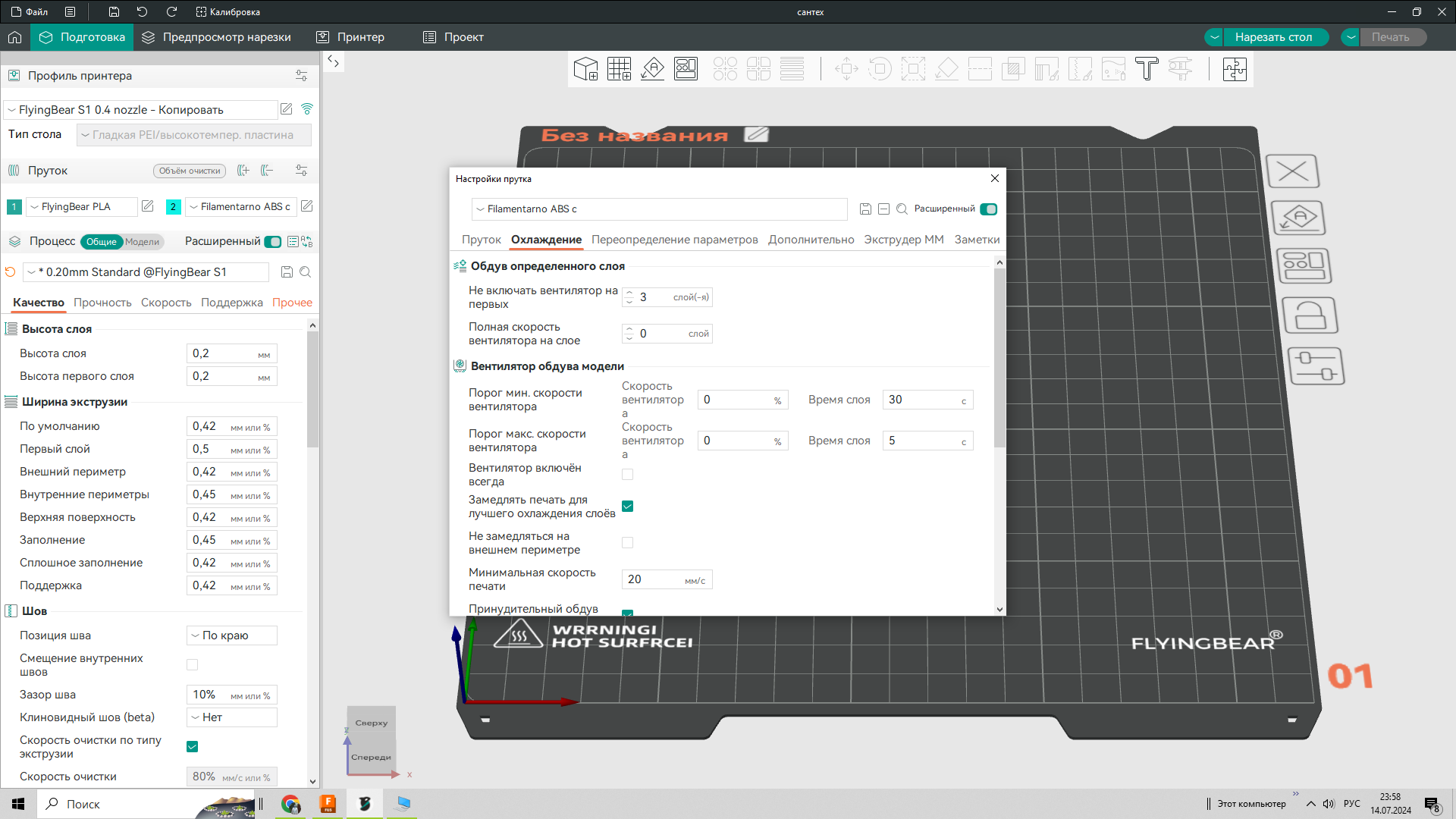
Task: Open the Filamentarno ABS preset dropdown in dialog
Action: point(659,209)
